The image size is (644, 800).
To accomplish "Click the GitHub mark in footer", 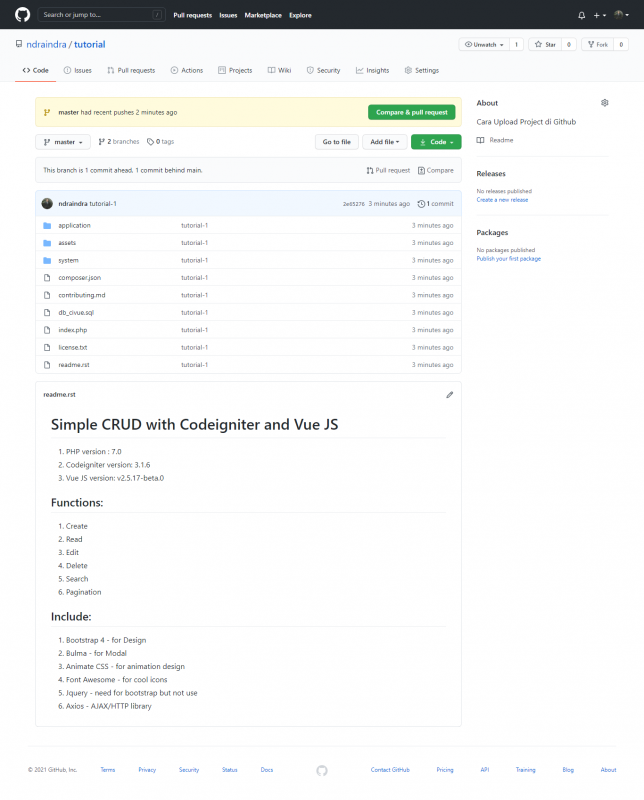I will pos(321,770).
